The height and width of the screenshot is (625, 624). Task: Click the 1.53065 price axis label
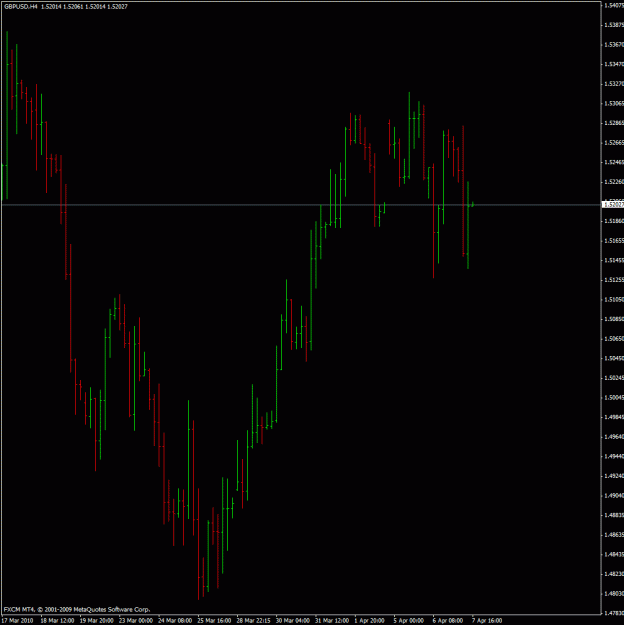click(614, 103)
